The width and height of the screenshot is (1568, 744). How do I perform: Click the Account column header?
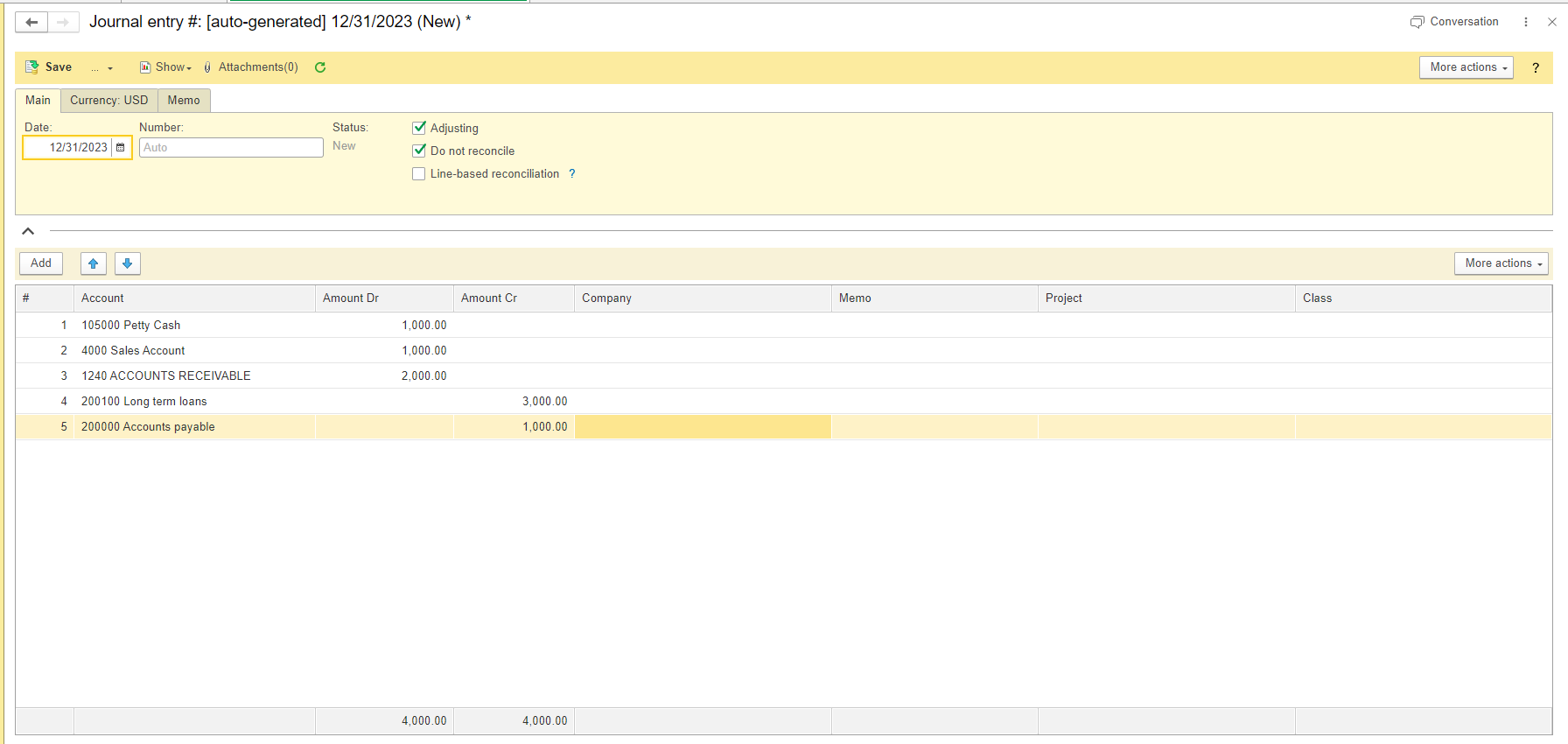(x=194, y=298)
